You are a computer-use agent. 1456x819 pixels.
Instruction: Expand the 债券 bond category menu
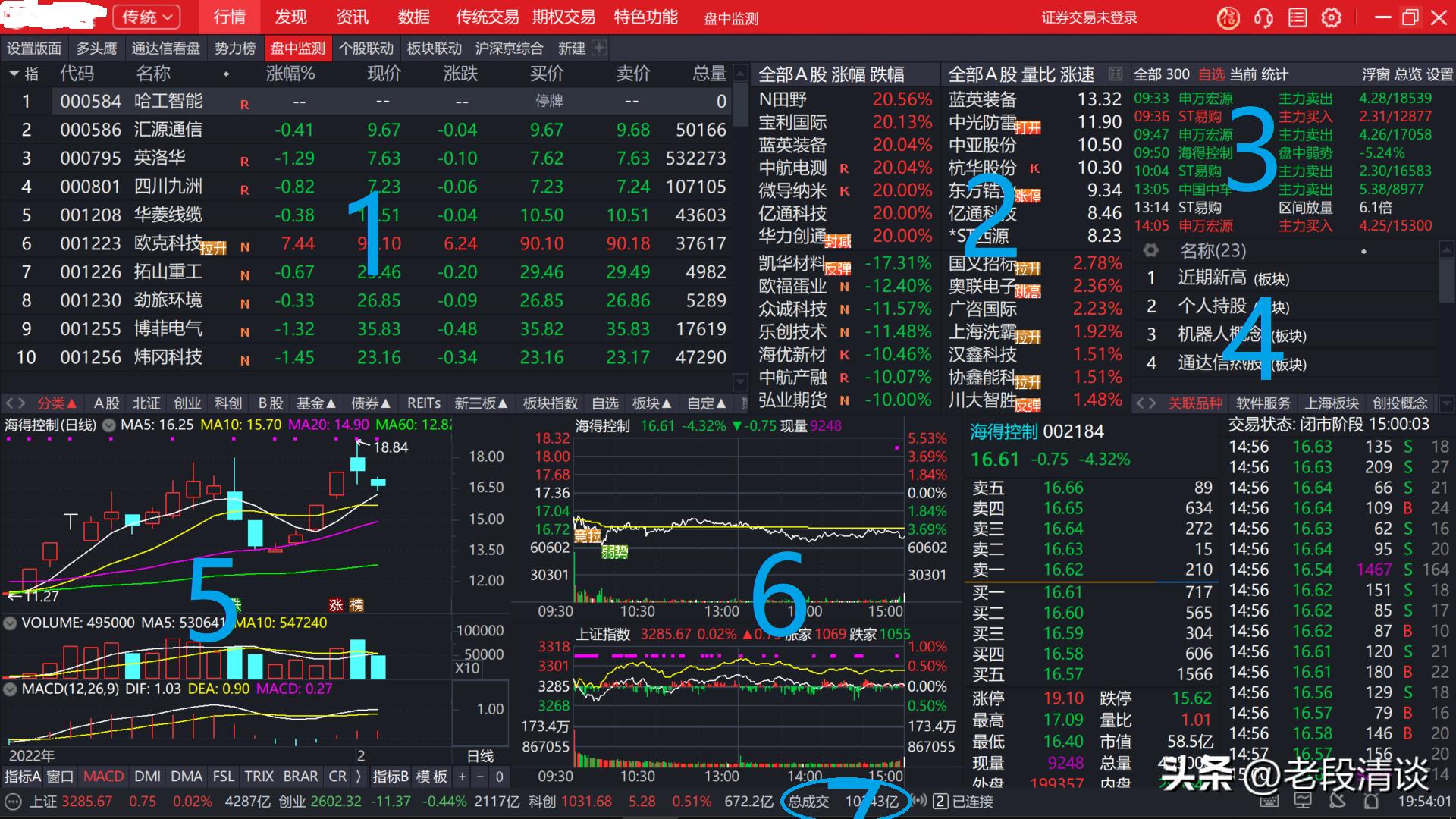click(371, 403)
